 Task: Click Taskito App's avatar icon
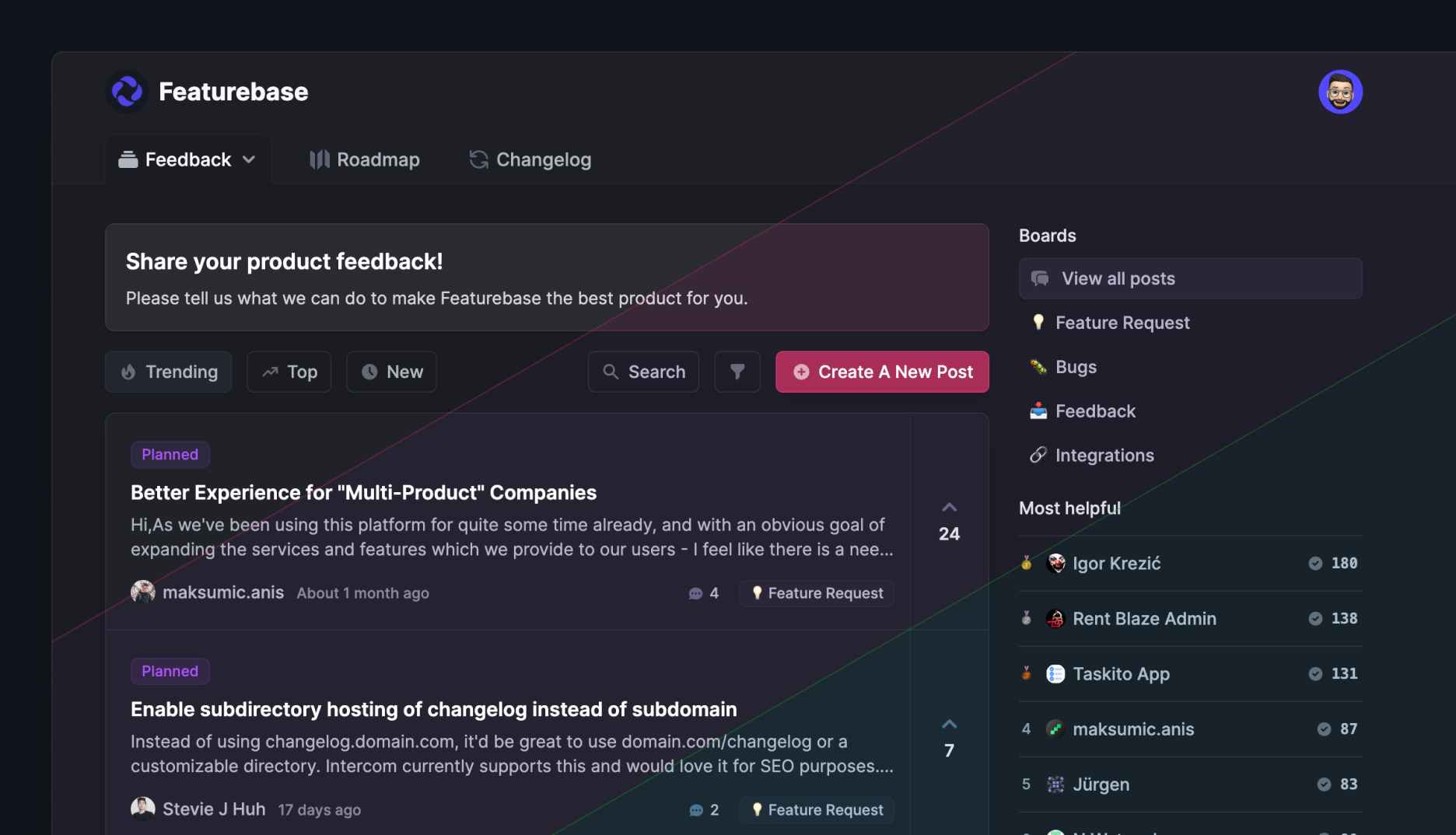coord(1055,673)
